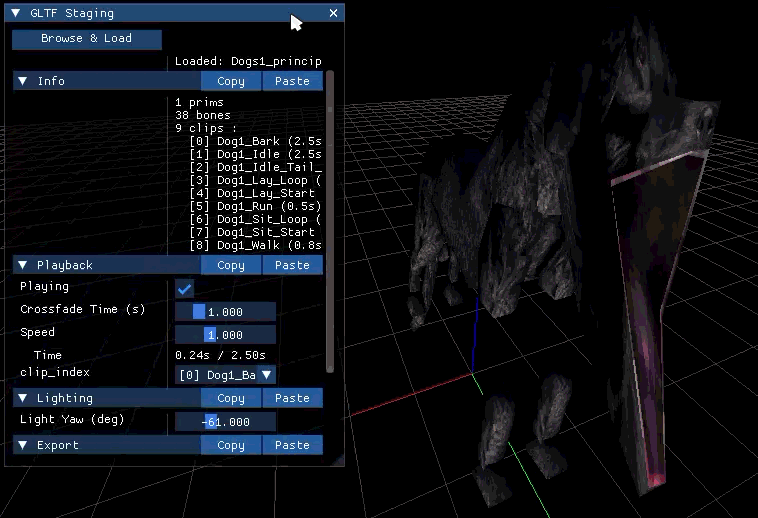Paste into the Info section
This screenshot has width=758, height=518.
coord(292,81)
